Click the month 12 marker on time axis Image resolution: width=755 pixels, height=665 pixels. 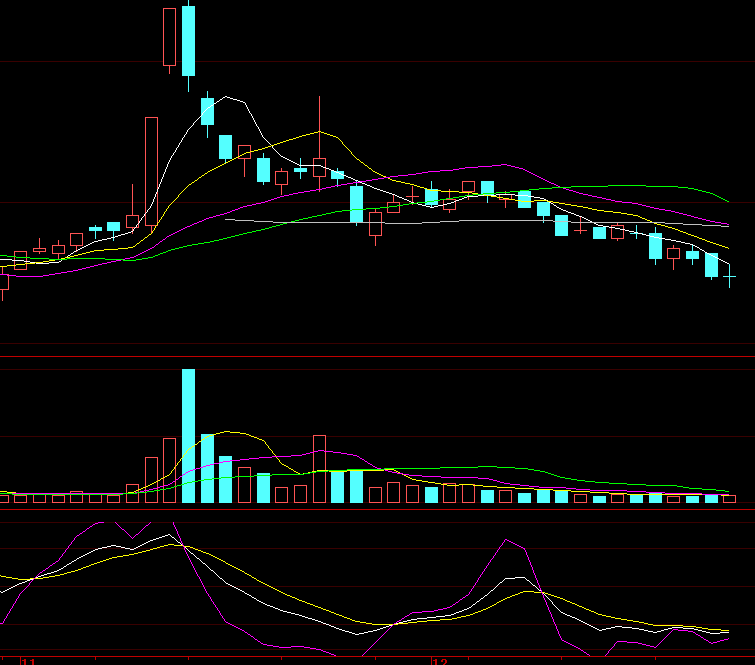click(439, 661)
